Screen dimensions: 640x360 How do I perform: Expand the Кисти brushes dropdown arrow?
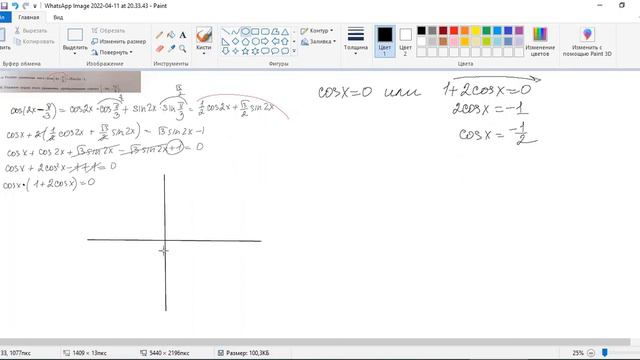(x=204, y=53)
